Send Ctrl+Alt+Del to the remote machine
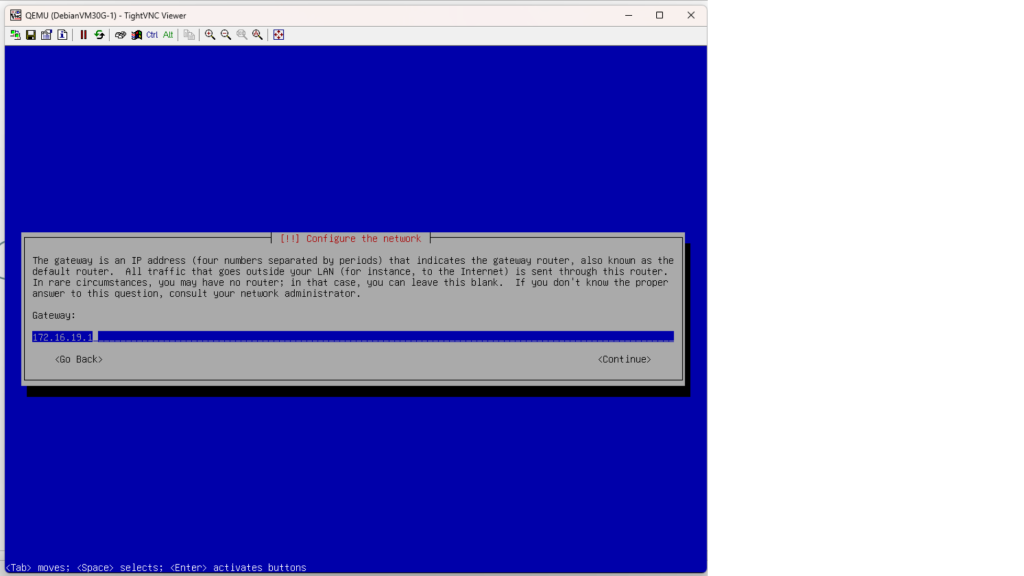Screen dimensions: 1024x576 [120, 35]
